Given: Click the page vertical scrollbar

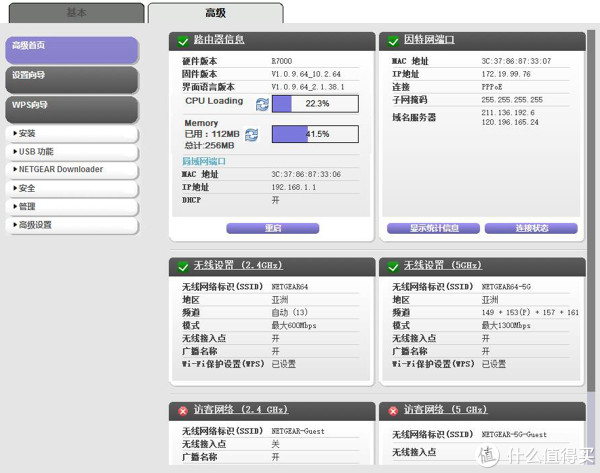Looking at the screenshot, I should point(592,245).
